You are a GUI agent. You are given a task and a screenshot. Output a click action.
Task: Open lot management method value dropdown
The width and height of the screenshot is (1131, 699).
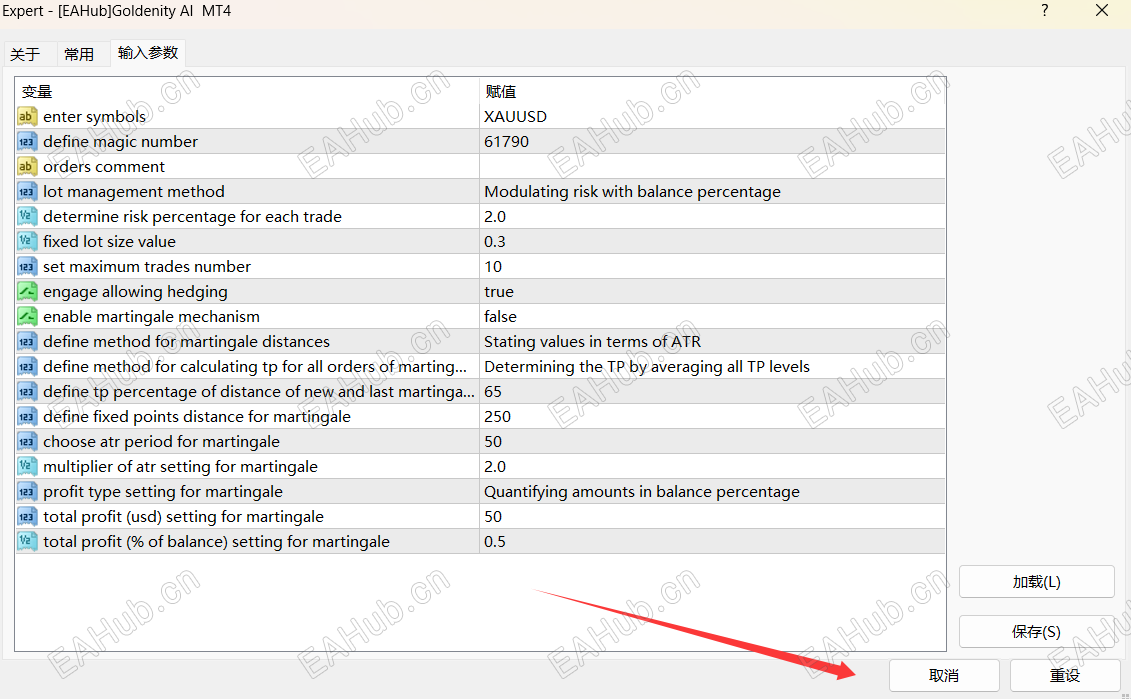click(x=712, y=191)
